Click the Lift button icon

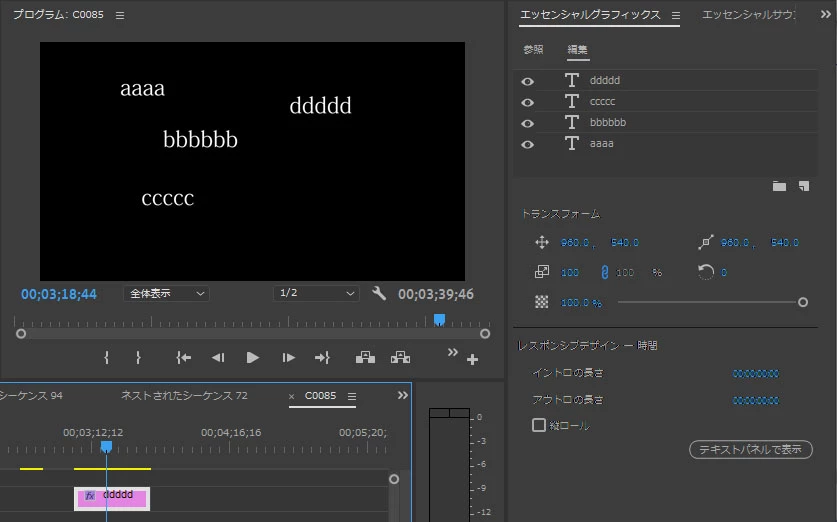point(366,358)
